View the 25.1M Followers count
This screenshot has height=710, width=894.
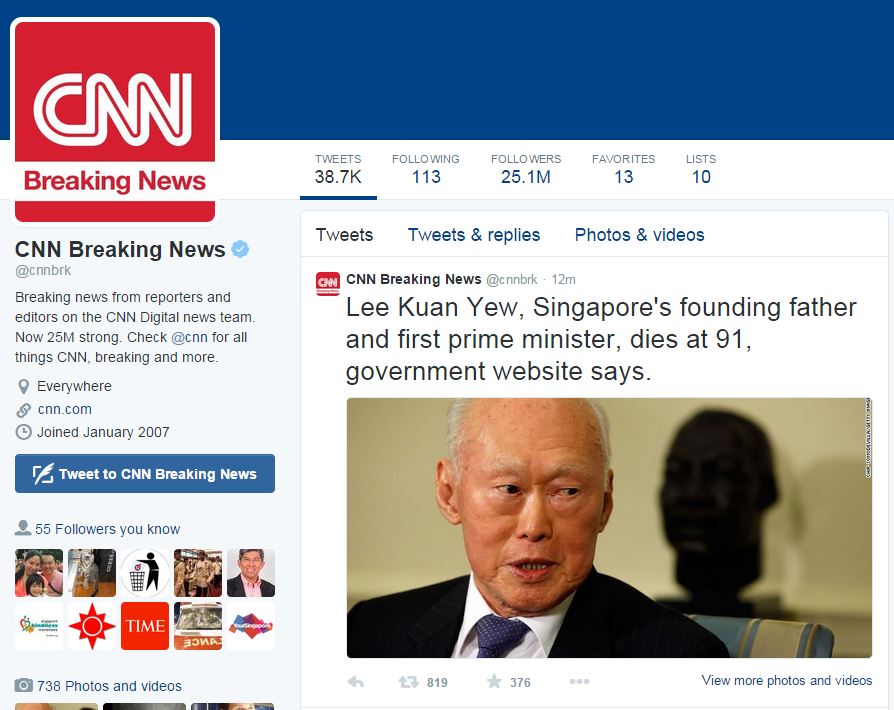526,169
